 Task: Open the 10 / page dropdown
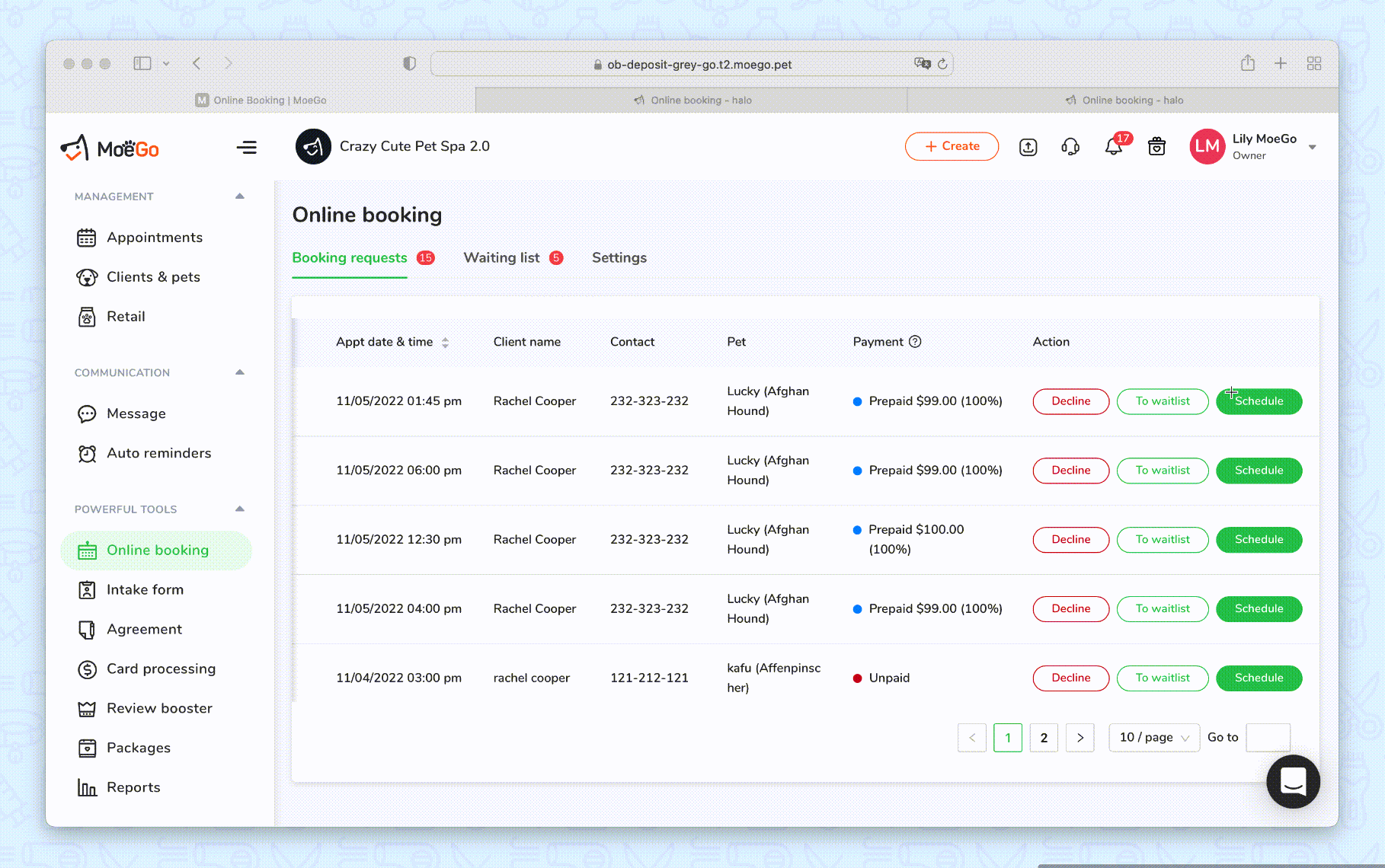(x=1153, y=737)
